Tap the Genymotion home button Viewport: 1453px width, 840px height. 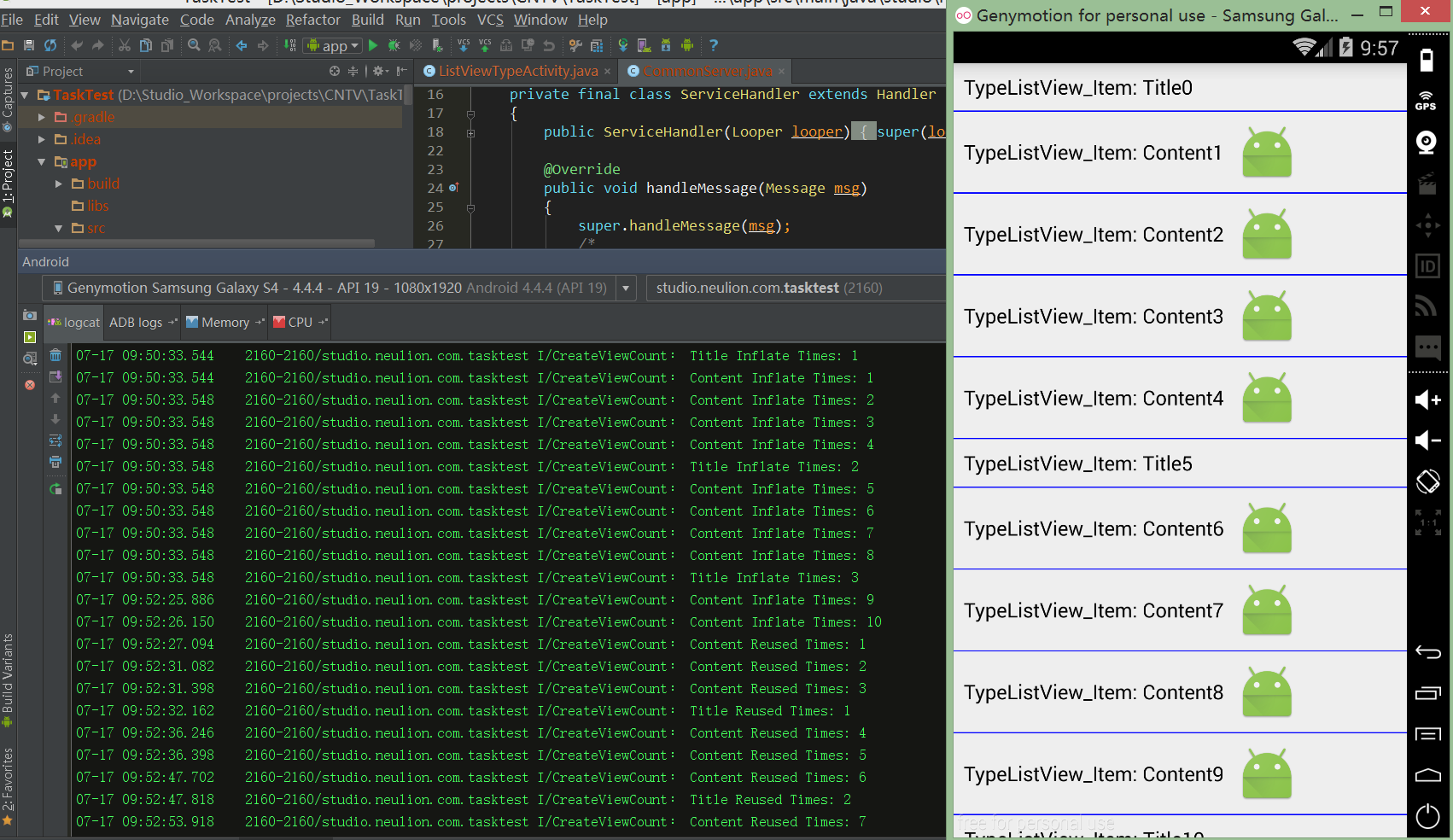click(x=1427, y=775)
